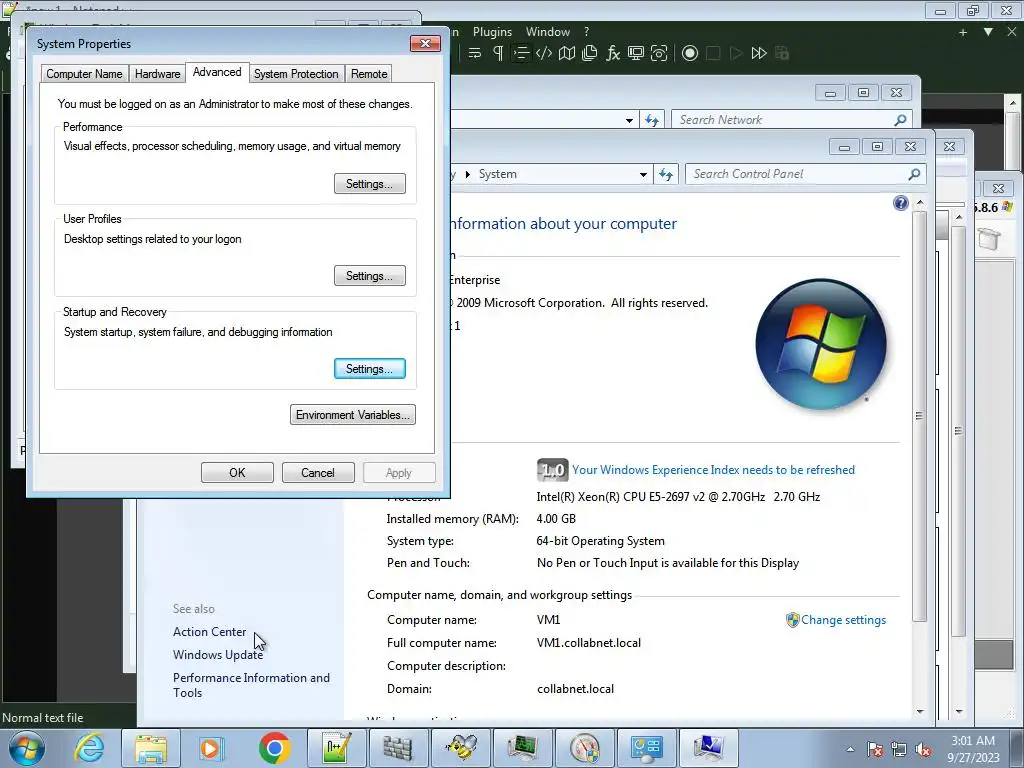Open the question mark help menu
The width and height of the screenshot is (1024, 768).
[x=586, y=32]
